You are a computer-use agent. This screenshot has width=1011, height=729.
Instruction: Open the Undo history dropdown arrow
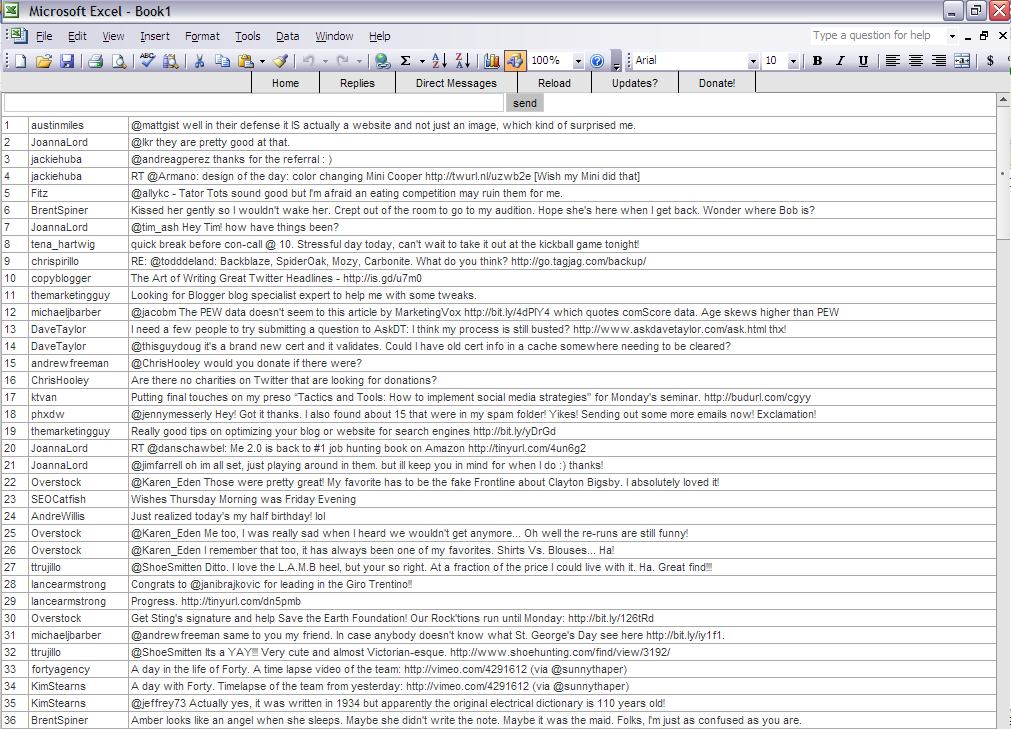[x=325, y=61]
